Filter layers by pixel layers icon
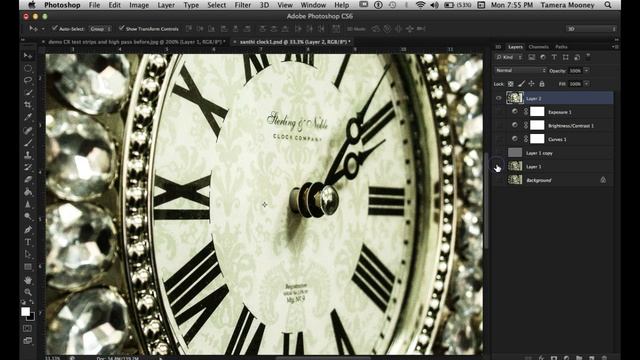This screenshot has width=640, height=360. pyautogui.click(x=531, y=58)
